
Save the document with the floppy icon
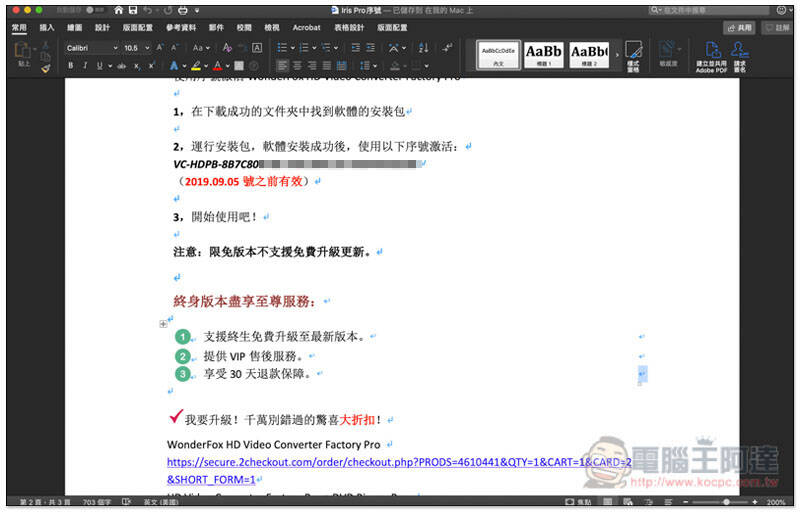pyautogui.click(x=133, y=10)
